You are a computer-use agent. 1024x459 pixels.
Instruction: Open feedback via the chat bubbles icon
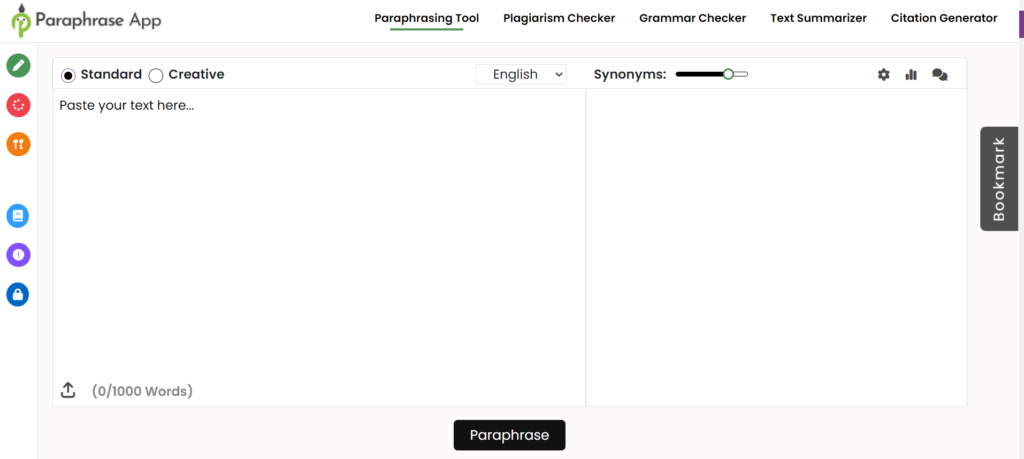(x=940, y=74)
